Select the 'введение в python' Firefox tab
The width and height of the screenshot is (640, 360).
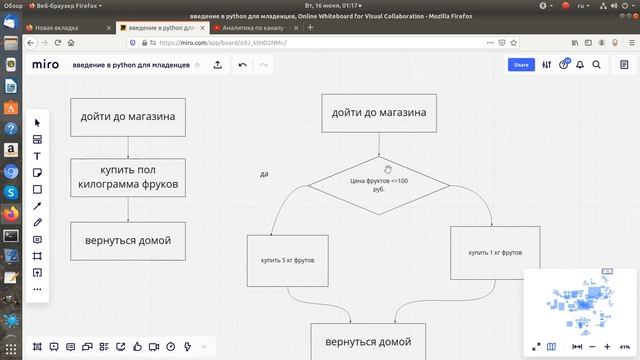click(161, 28)
